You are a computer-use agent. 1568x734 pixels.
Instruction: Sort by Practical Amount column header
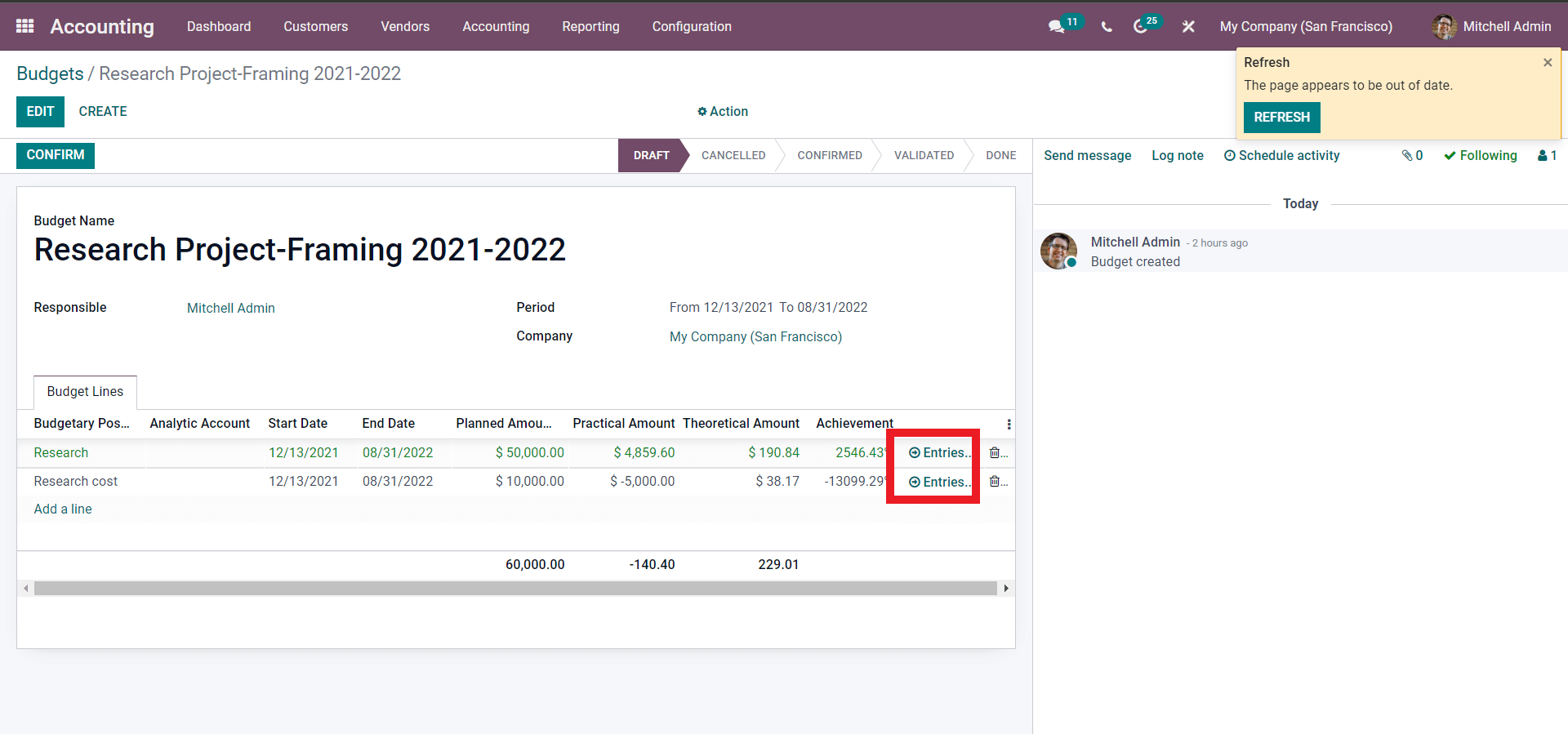[624, 423]
